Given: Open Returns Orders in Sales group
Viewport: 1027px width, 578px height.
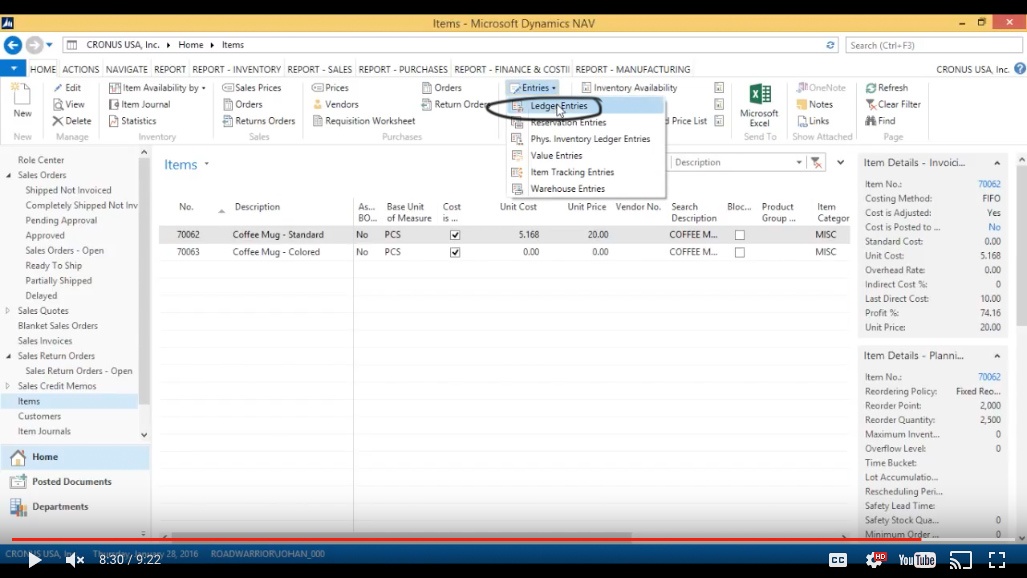Looking at the screenshot, I should [x=259, y=121].
